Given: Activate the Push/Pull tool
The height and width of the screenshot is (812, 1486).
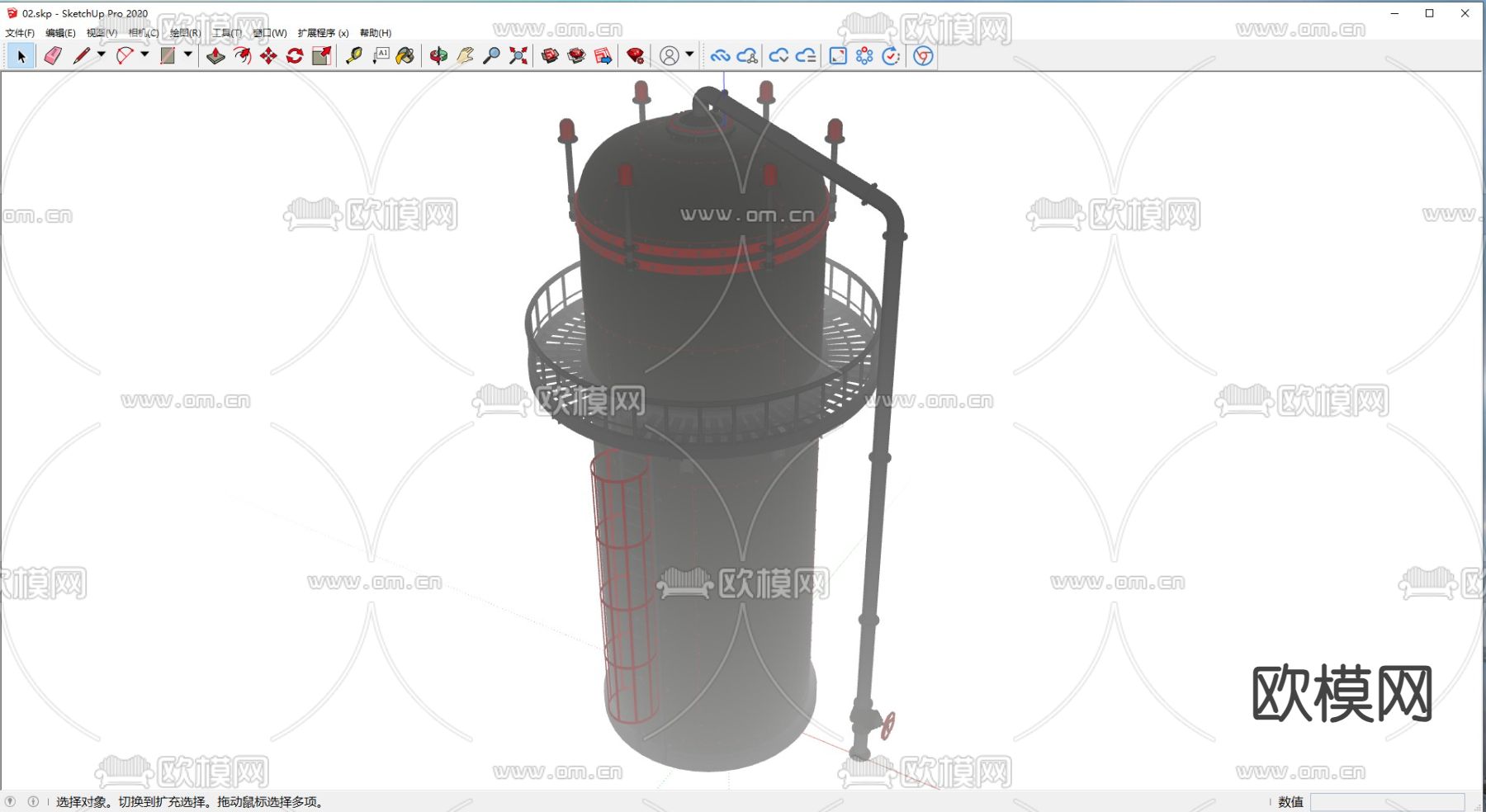Looking at the screenshot, I should [x=215, y=56].
